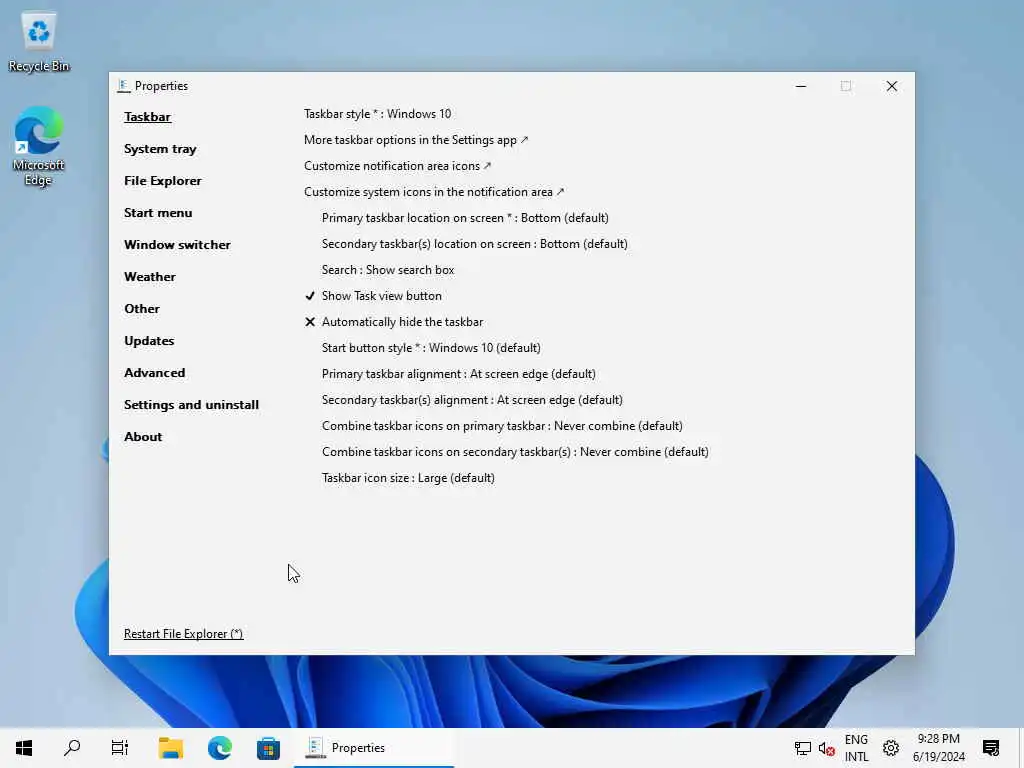Viewport: 1024px width, 768px height.
Task: Change Secondary taskbar(s) alignment option
Action: pyautogui.click(x=472, y=400)
